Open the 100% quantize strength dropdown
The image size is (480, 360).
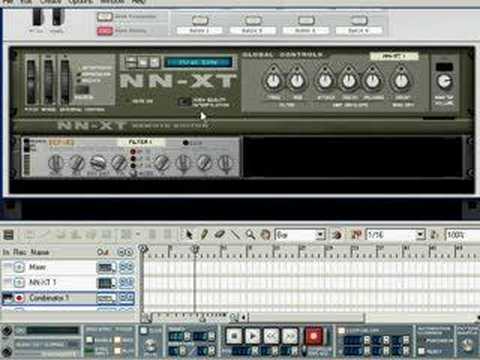pos(463,235)
